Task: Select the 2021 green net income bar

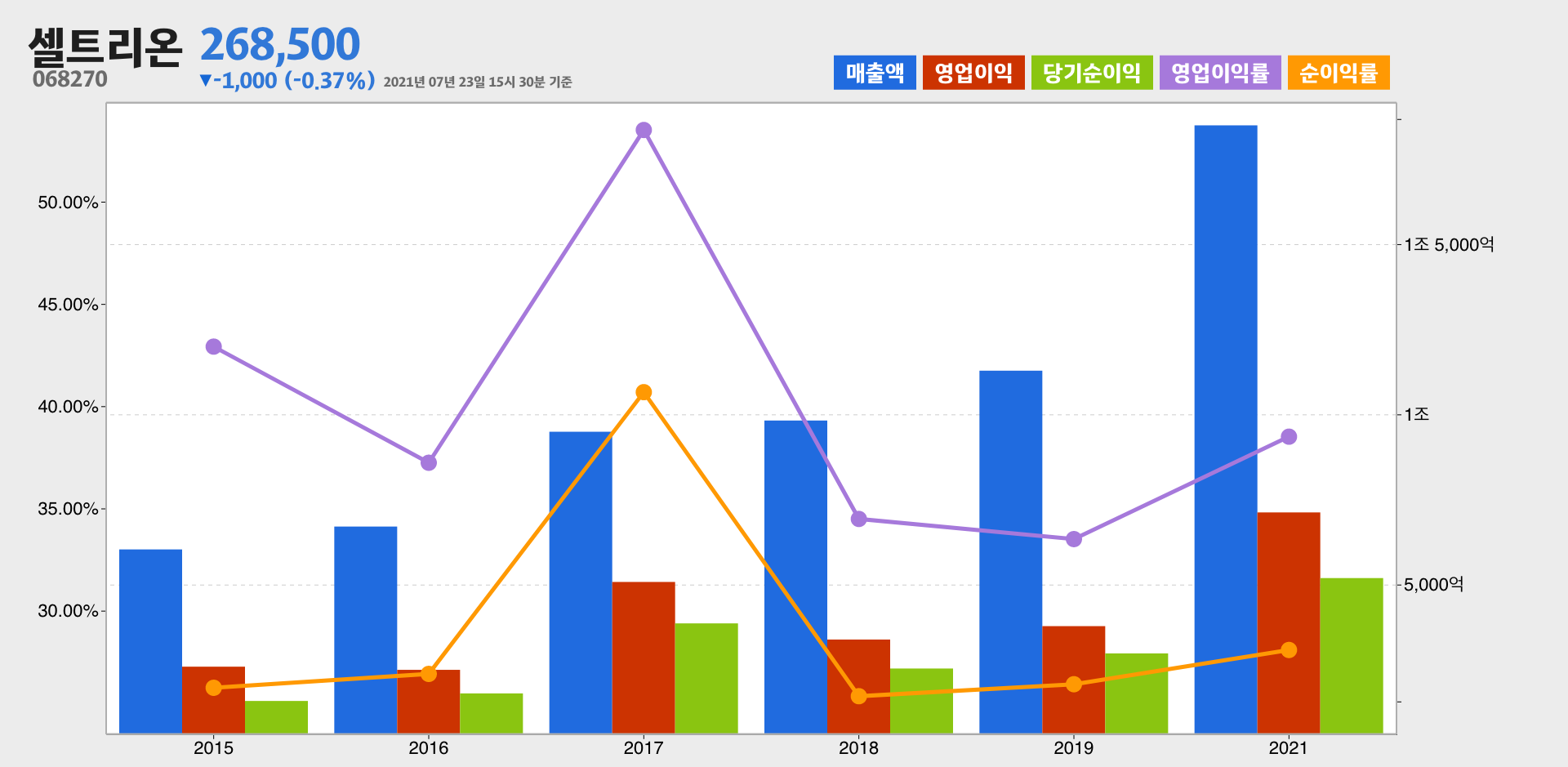Action: [1352, 656]
